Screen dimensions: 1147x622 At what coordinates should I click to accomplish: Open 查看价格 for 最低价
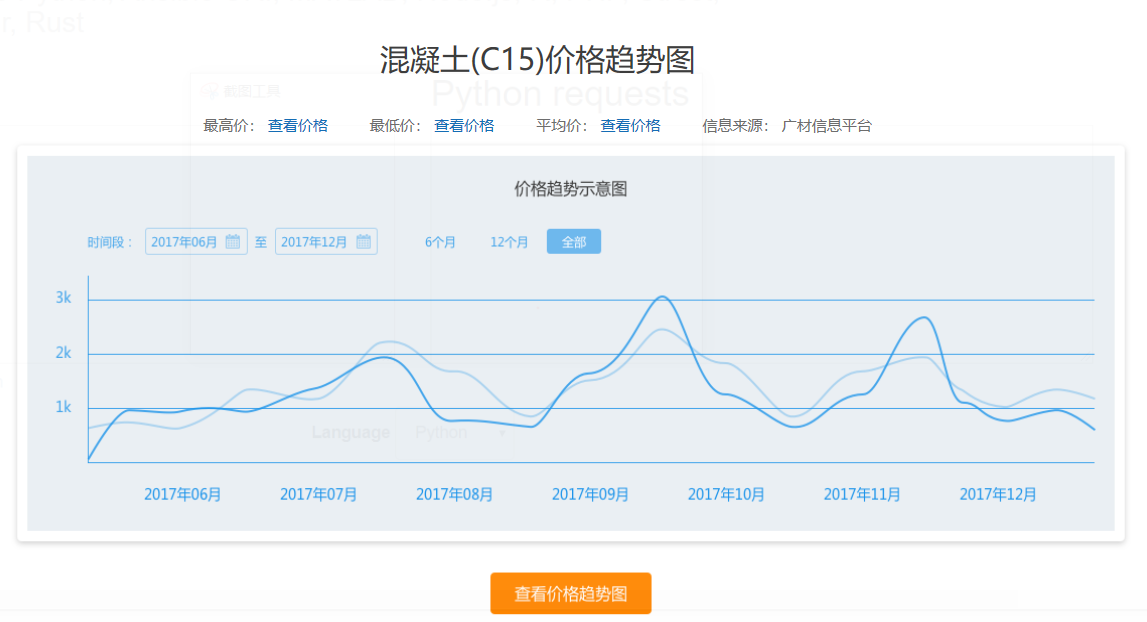[x=464, y=125]
